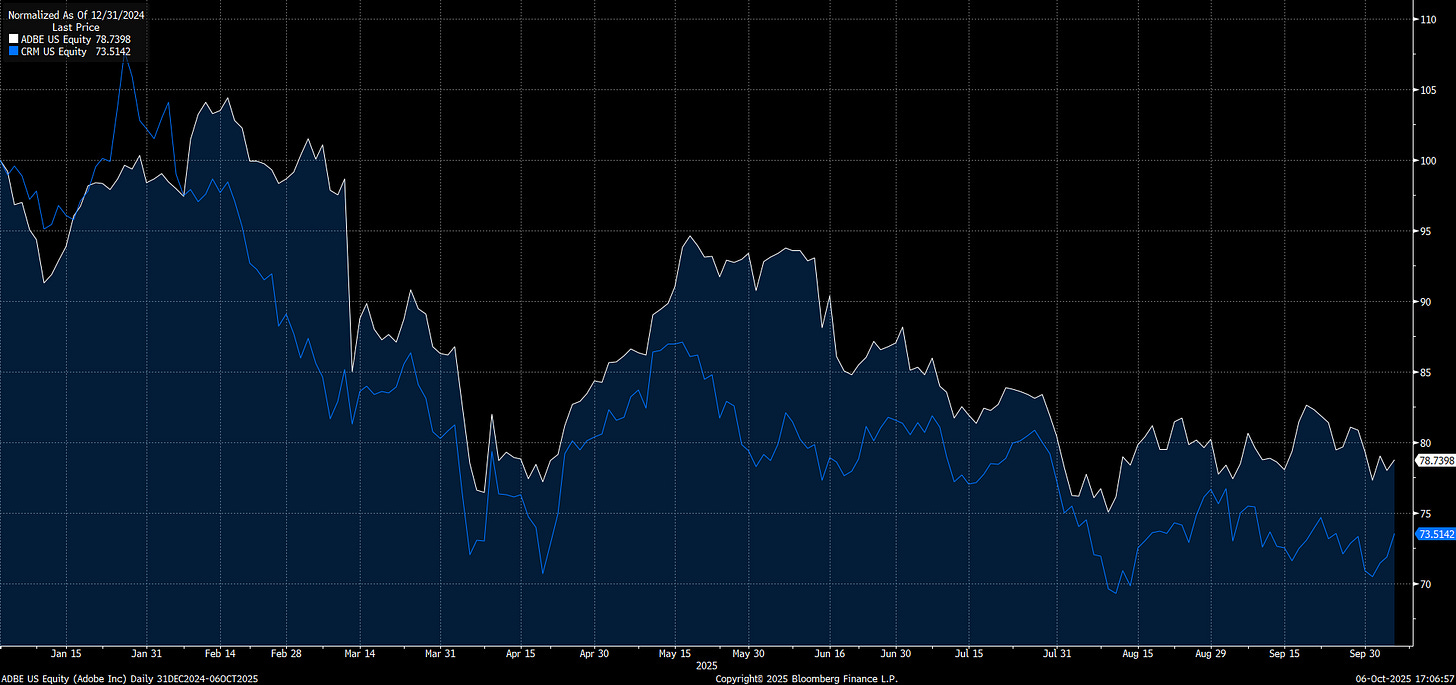The image size is (1456, 685).
Task: Click the 95 y-axis label
Action: click(1425, 231)
